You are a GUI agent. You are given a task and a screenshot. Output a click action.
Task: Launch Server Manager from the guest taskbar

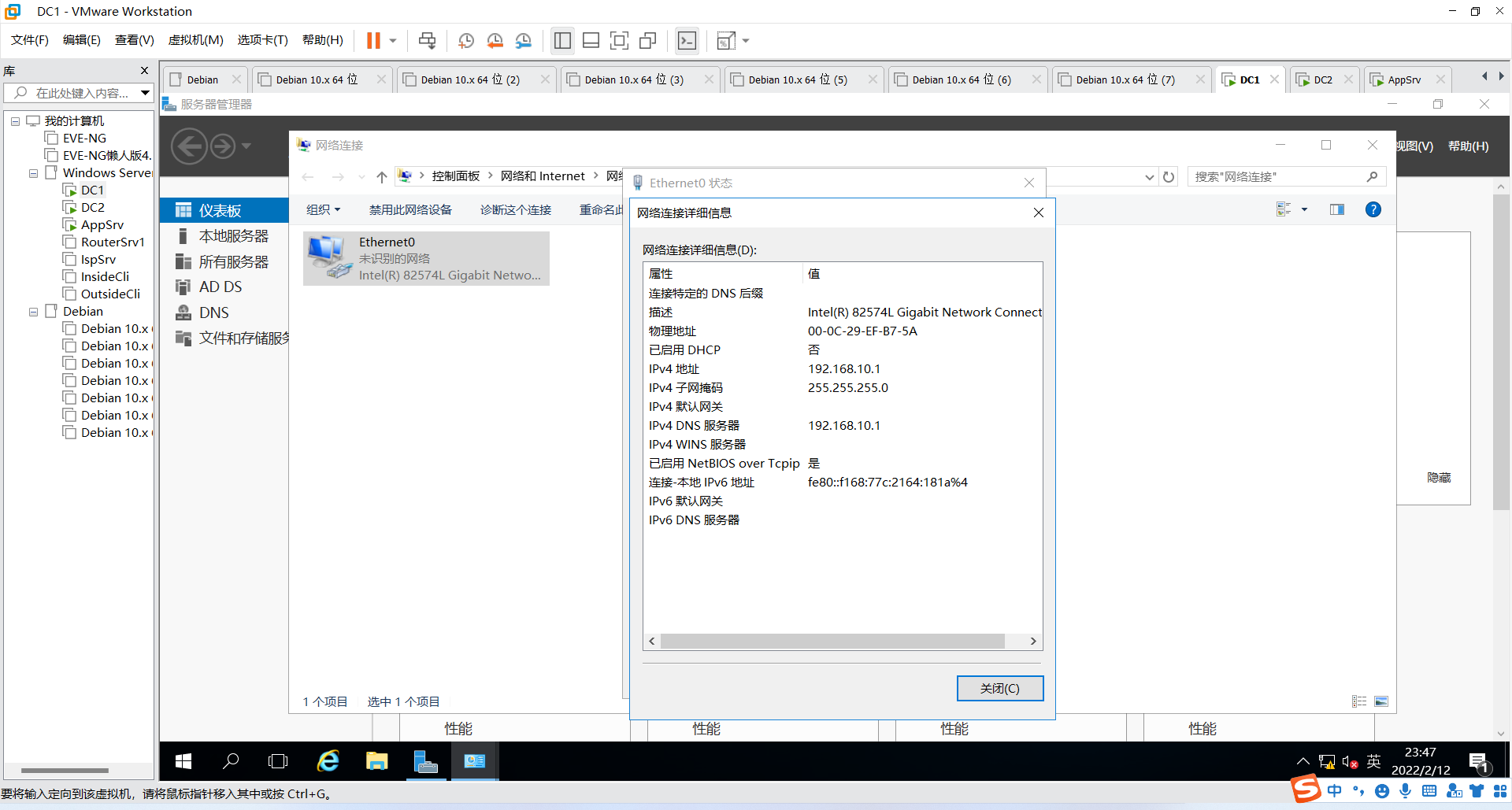click(x=425, y=760)
